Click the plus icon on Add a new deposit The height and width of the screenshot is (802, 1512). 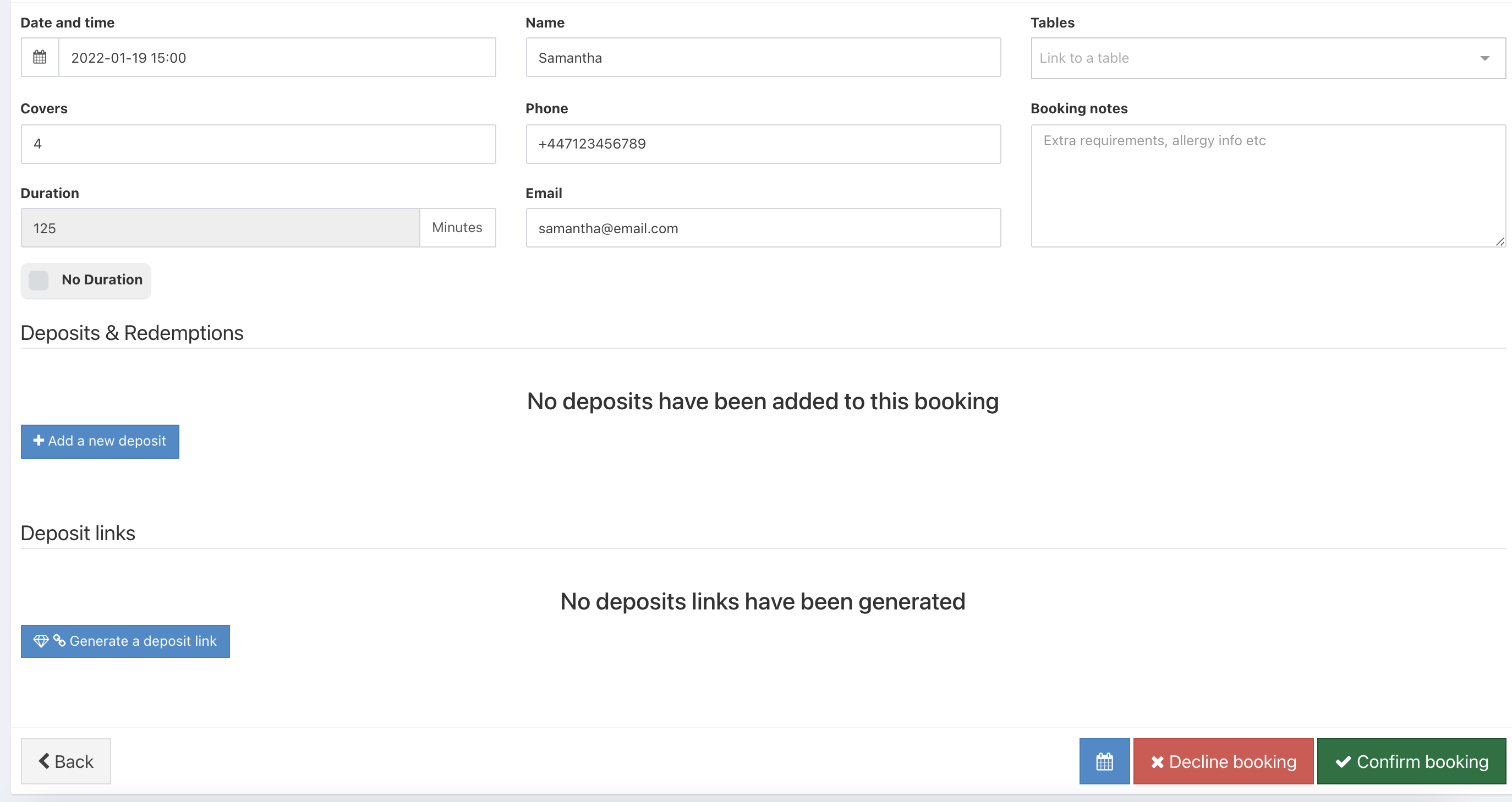[39, 440]
